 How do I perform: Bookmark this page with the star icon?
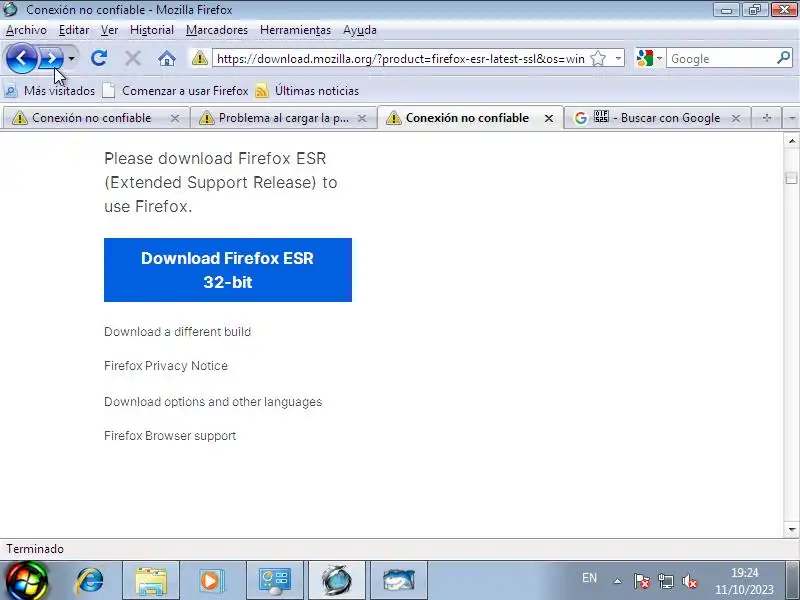click(598, 59)
